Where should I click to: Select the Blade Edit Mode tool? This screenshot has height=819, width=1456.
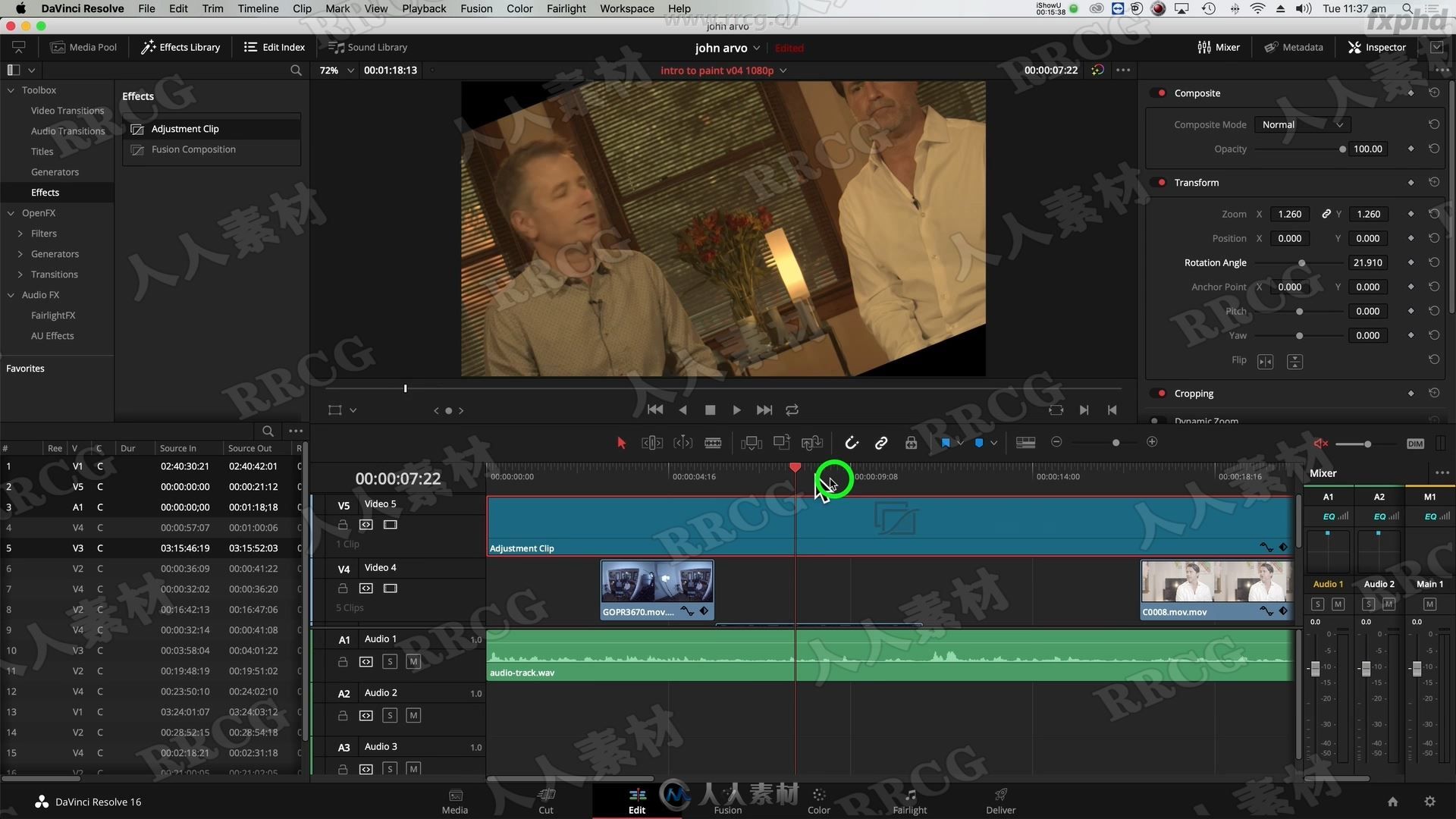click(713, 443)
